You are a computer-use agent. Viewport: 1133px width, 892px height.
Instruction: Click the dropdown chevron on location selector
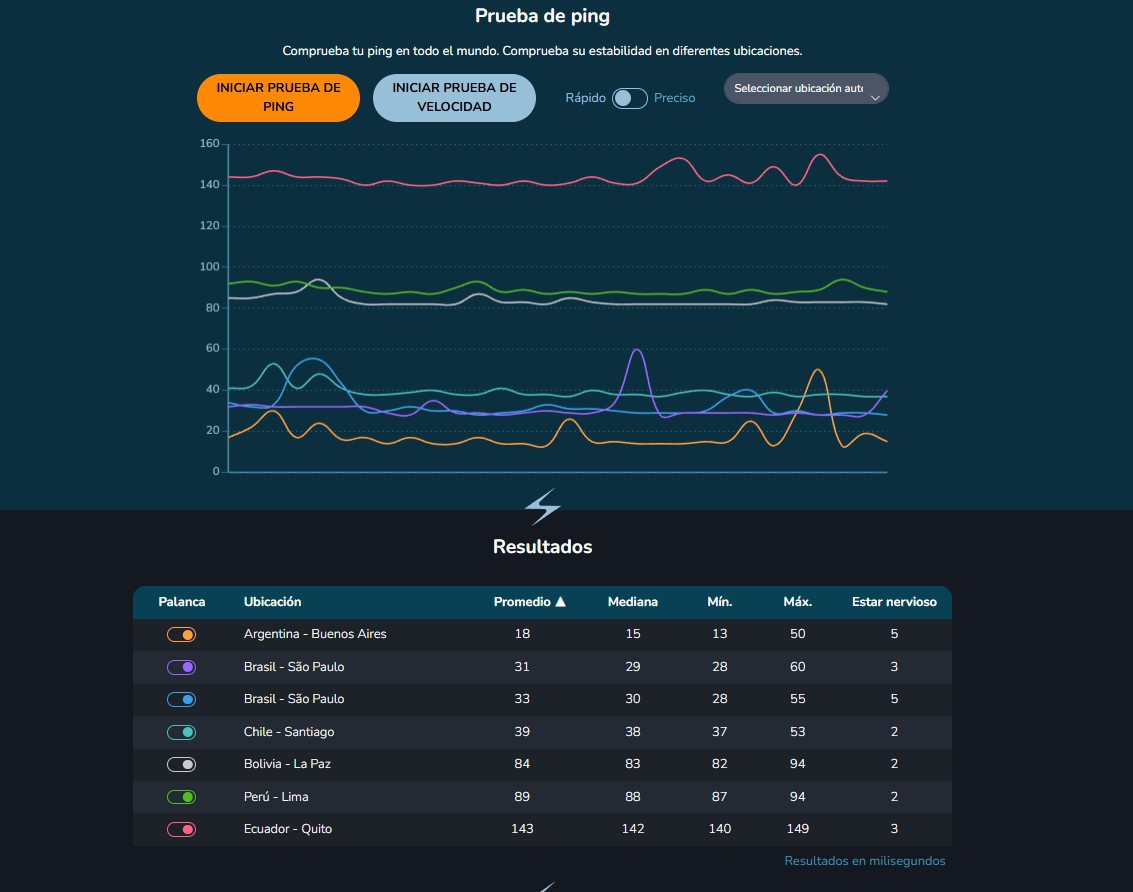click(875, 98)
